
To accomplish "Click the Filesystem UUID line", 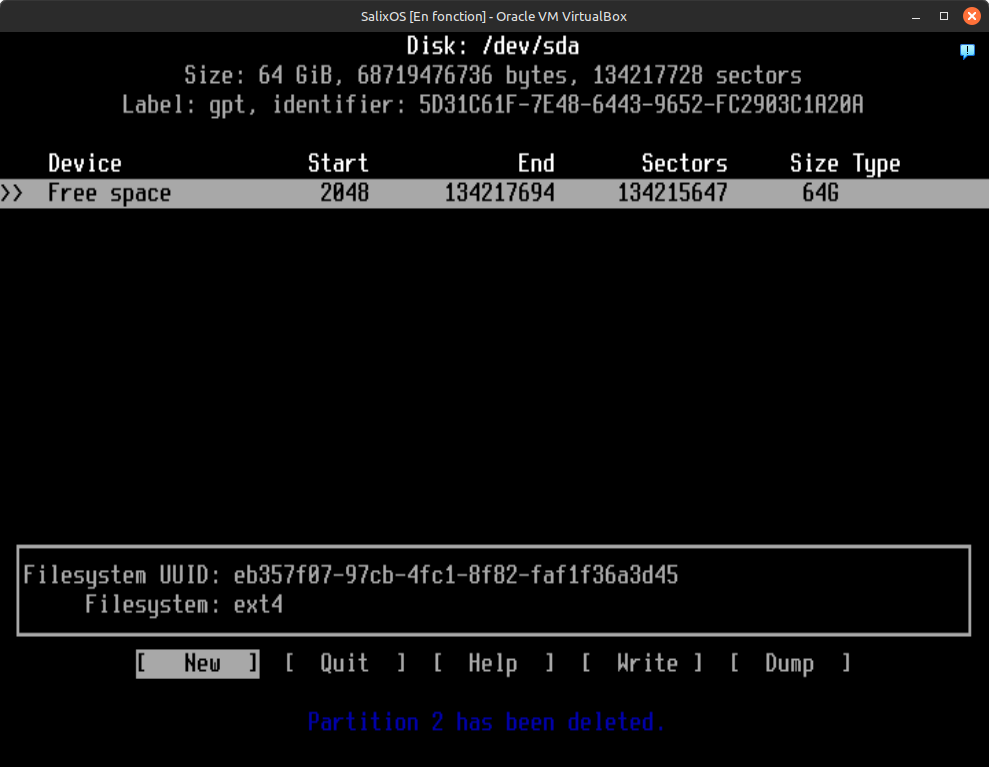I will (x=351, y=576).
